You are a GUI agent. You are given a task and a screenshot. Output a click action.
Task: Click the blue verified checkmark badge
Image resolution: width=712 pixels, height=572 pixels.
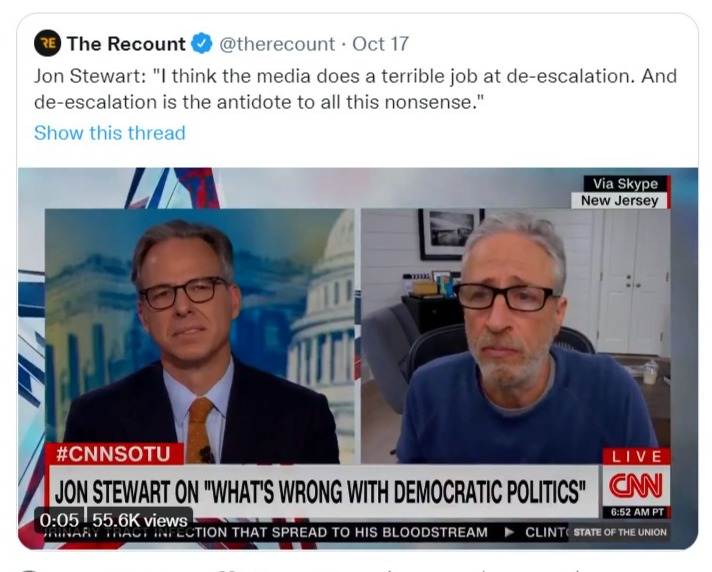(x=202, y=44)
